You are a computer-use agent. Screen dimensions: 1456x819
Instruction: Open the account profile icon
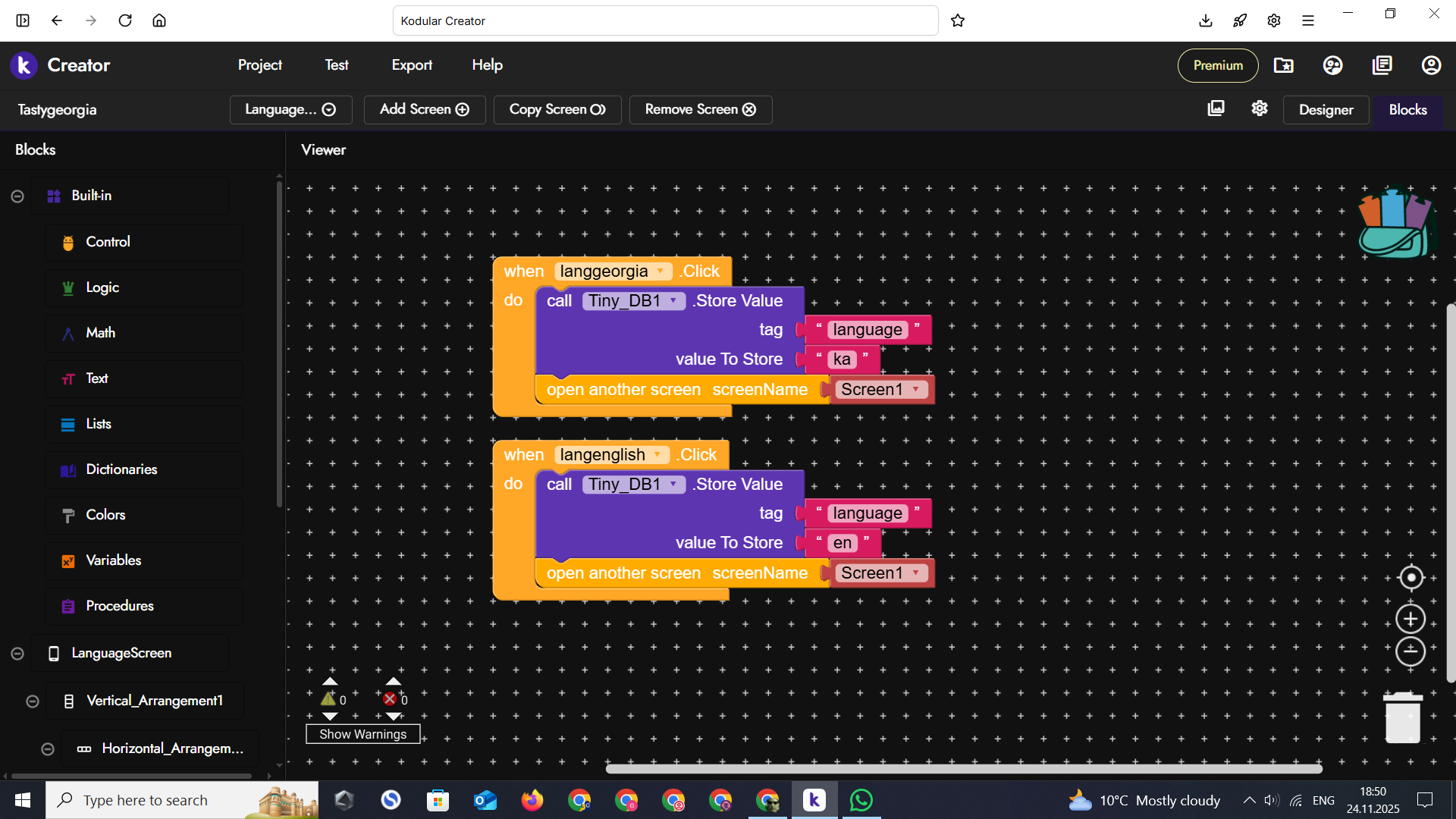point(1430,65)
